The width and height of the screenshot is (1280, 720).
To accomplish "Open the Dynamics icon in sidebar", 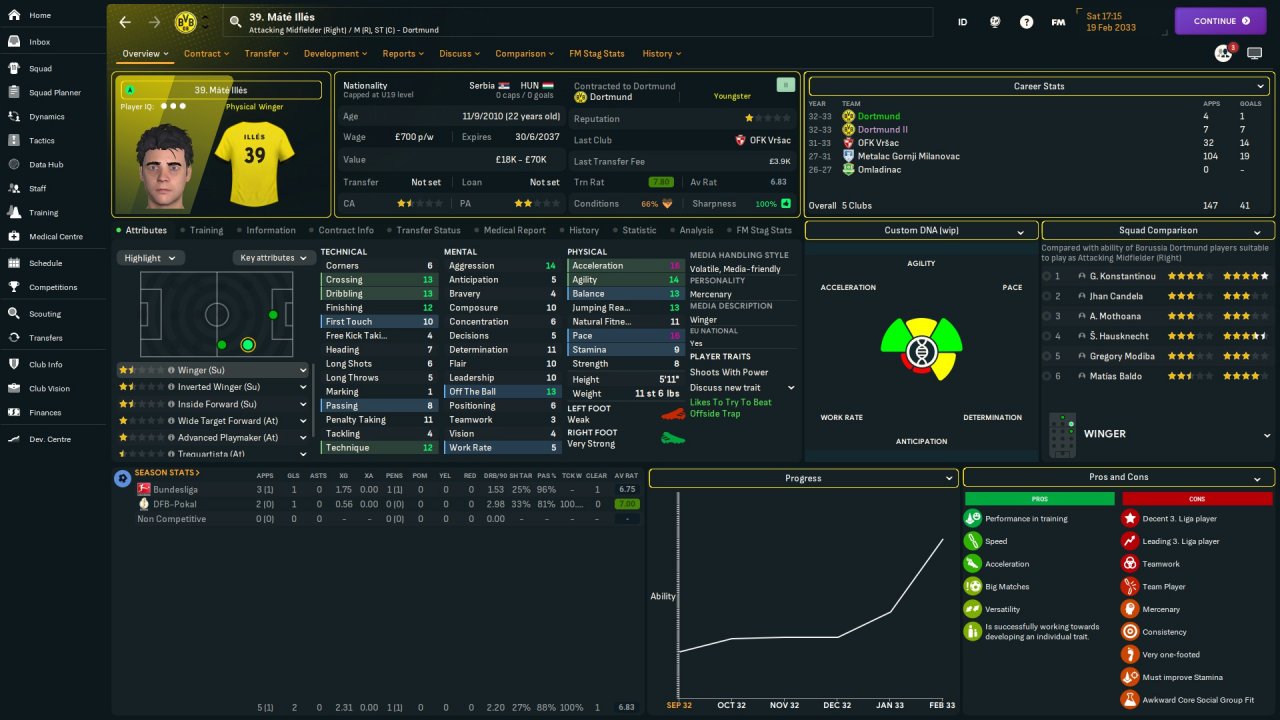I will (x=14, y=117).
